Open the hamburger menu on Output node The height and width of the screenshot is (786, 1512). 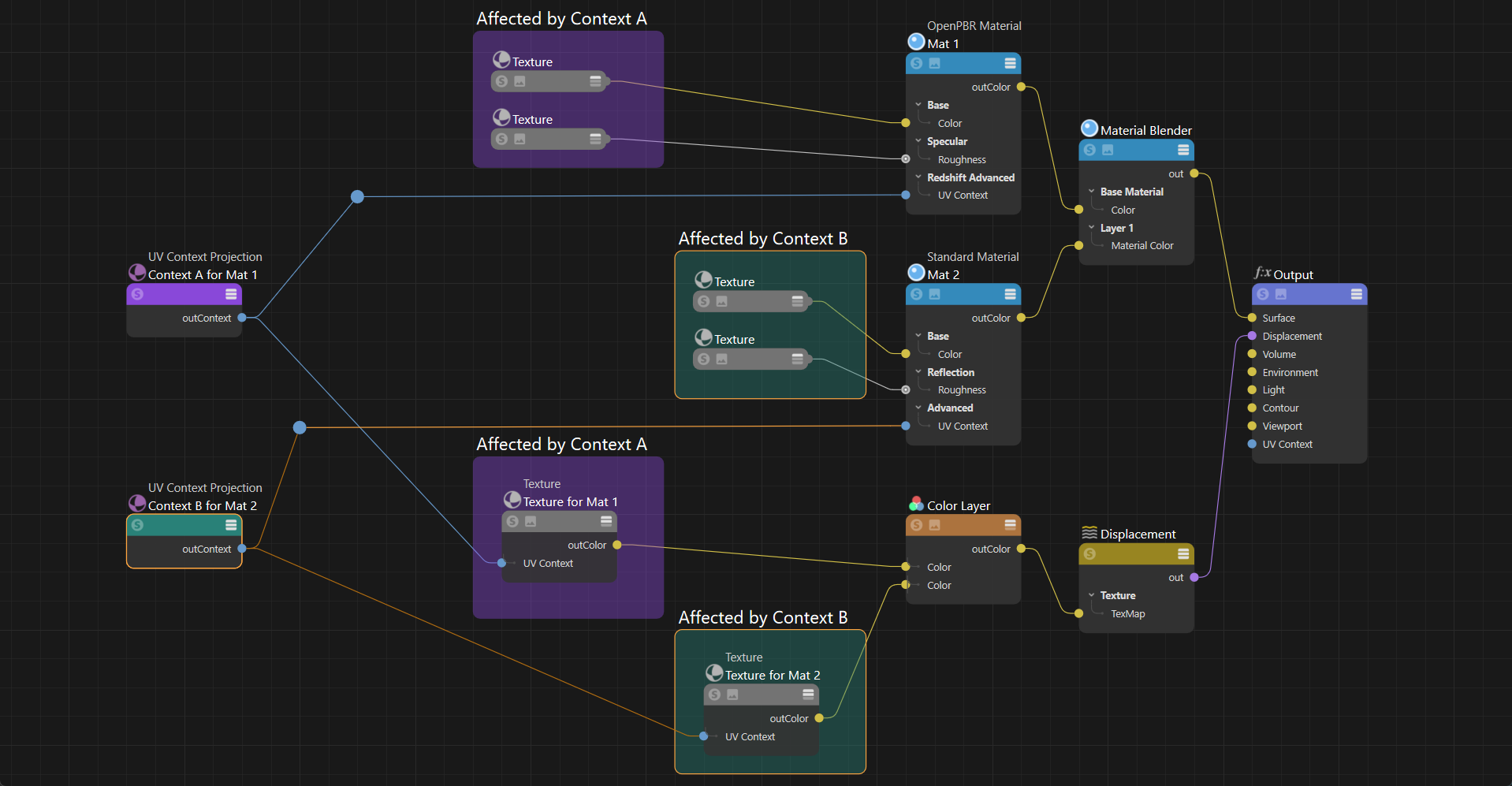(1356, 294)
